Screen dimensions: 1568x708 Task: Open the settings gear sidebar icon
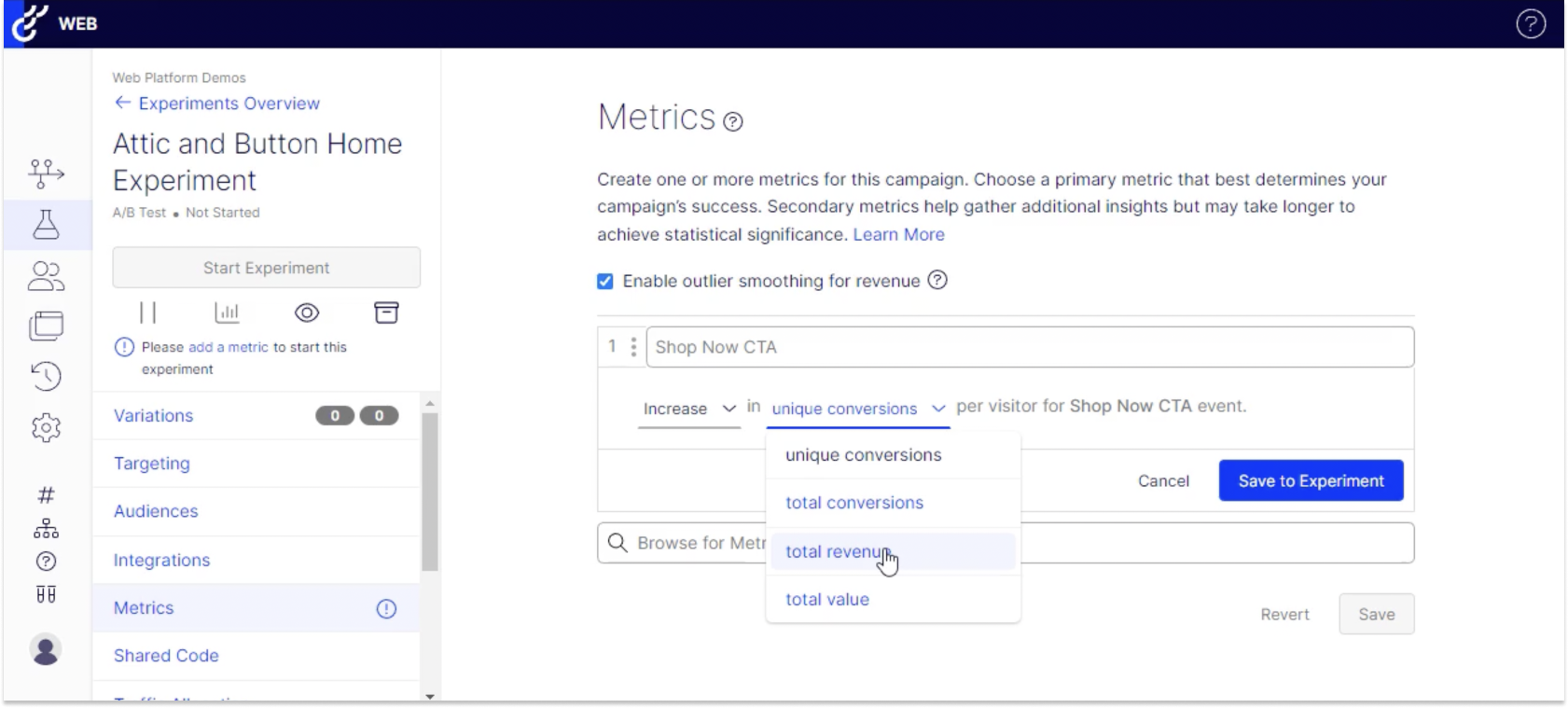point(46,428)
